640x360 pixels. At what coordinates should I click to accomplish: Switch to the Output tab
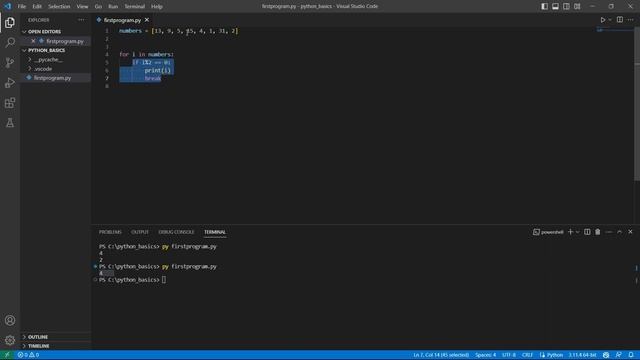140,232
